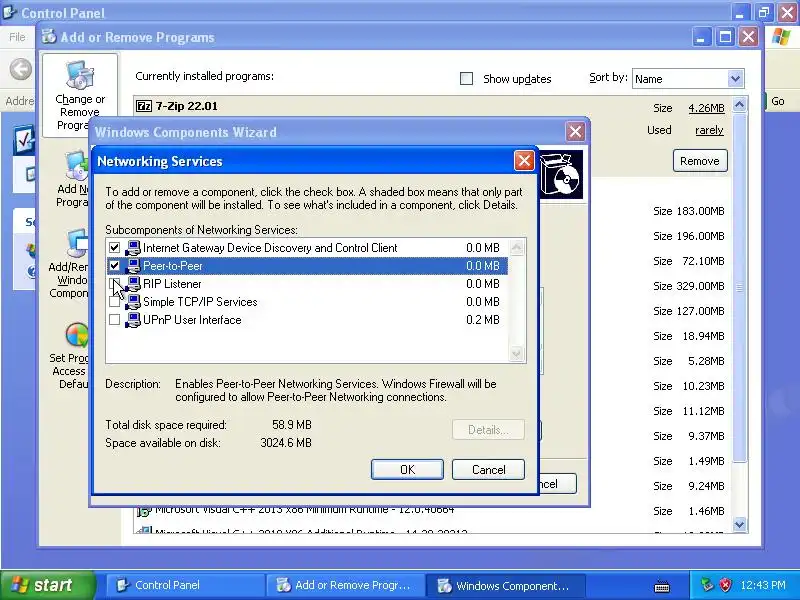Viewport: 800px width, 600px height.
Task: Switch to Add or Remove Programs taskbar button
Action: [x=344, y=585]
